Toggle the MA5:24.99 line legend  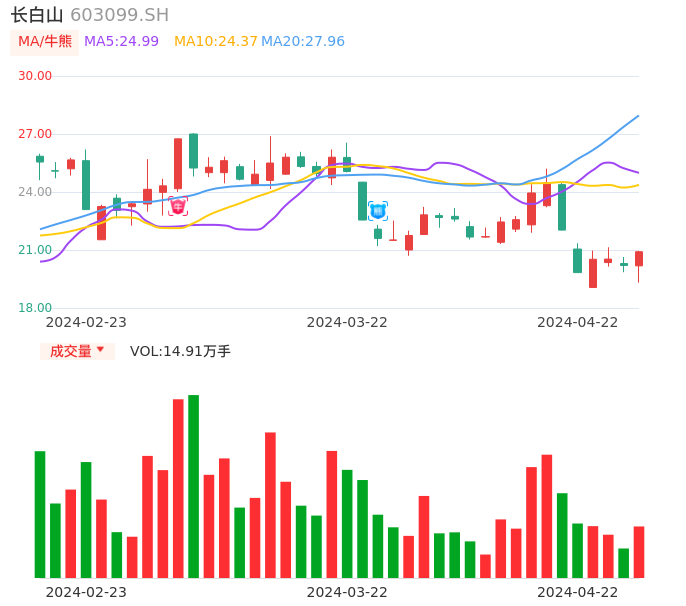point(121,41)
